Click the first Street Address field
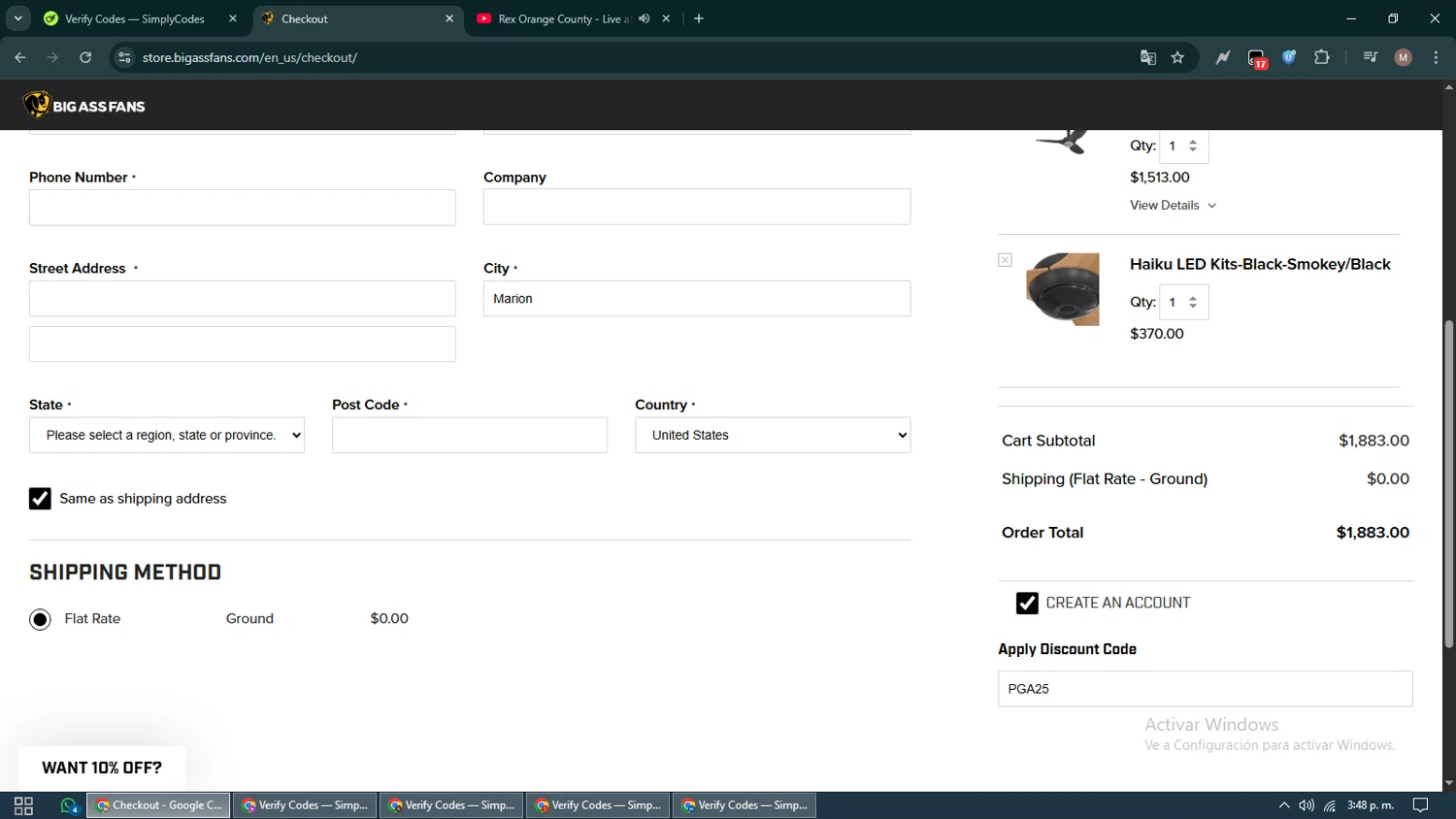The width and height of the screenshot is (1456, 819). [243, 299]
